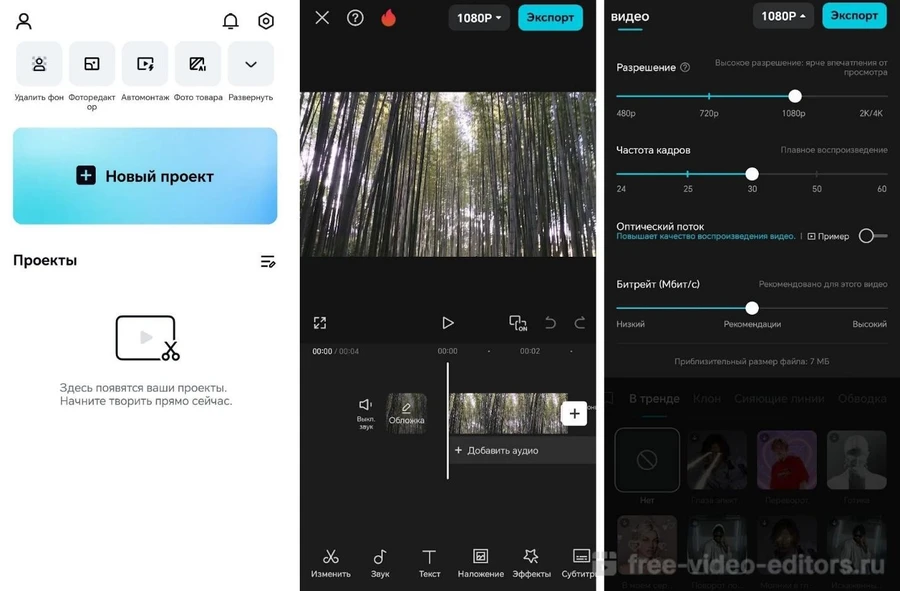Open the Фото товара AI tool
The image size is (900, 591).
(x=198, y=65)
